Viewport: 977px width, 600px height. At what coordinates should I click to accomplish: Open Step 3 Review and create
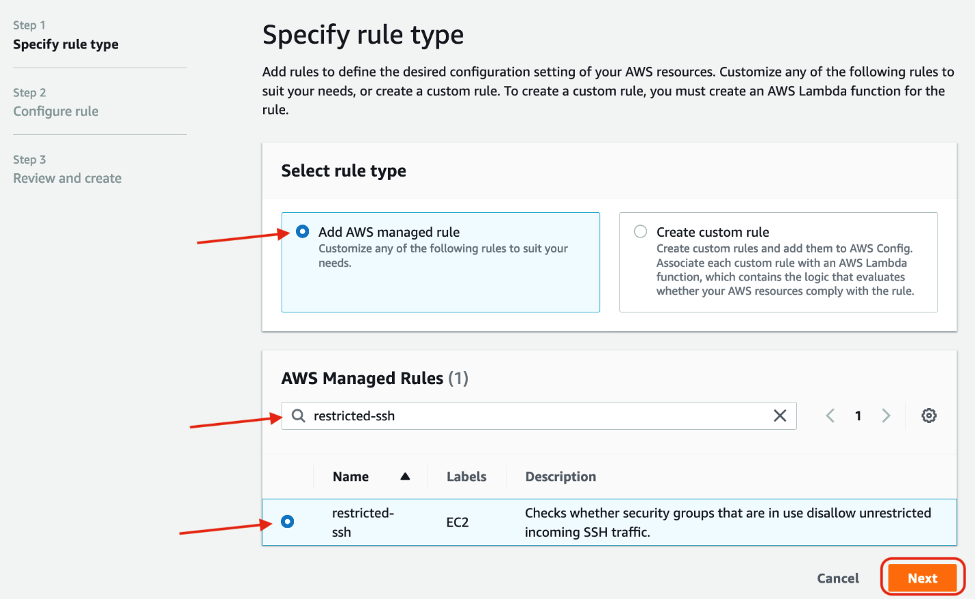[x=67, y=178]
